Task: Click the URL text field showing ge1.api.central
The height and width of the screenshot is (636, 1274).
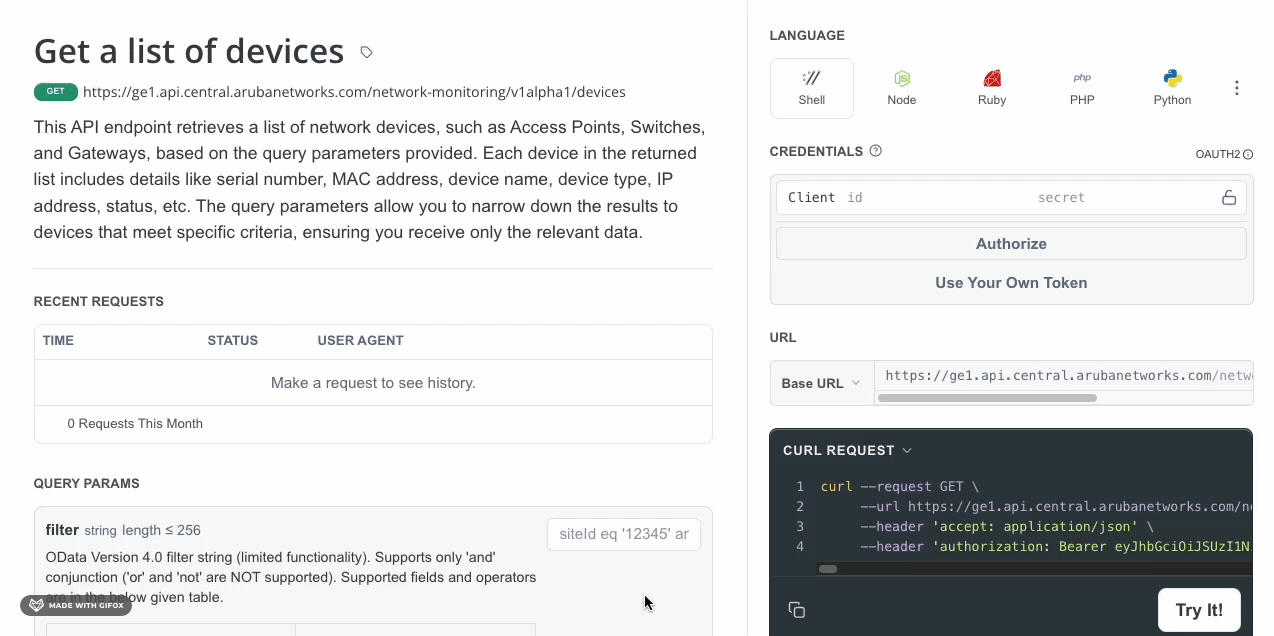Action: (x=1064, y=376)
